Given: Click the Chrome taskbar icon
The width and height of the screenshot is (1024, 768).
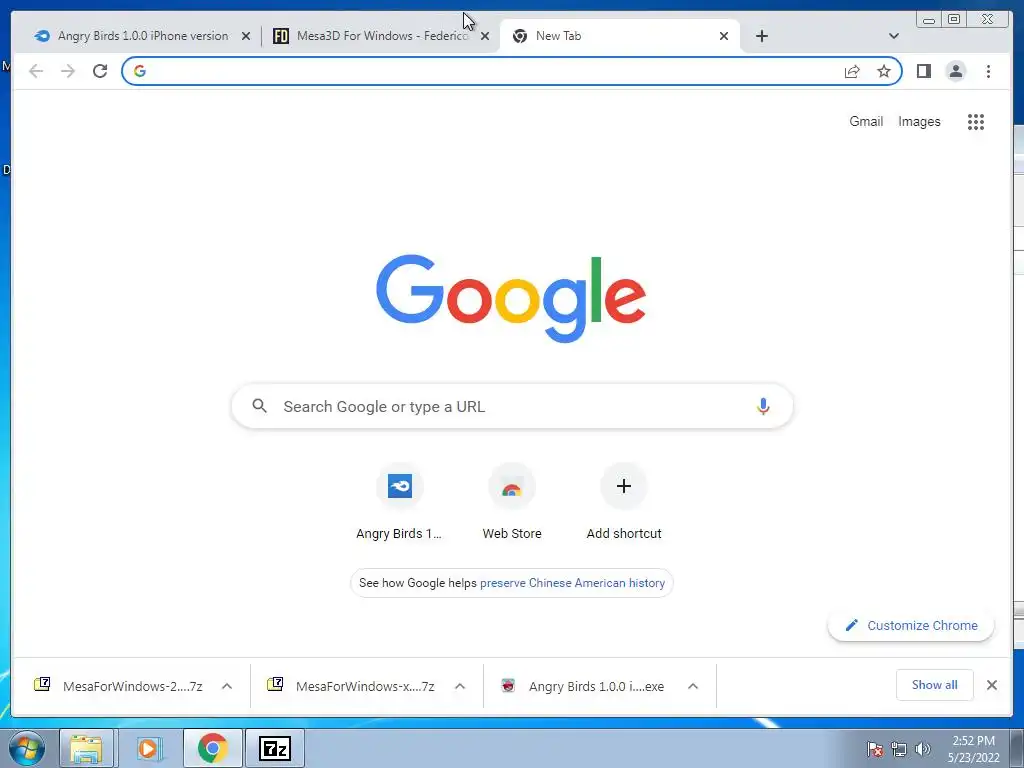Looking at the screenshot, I should pyautogui.click(x=212, y=748).
